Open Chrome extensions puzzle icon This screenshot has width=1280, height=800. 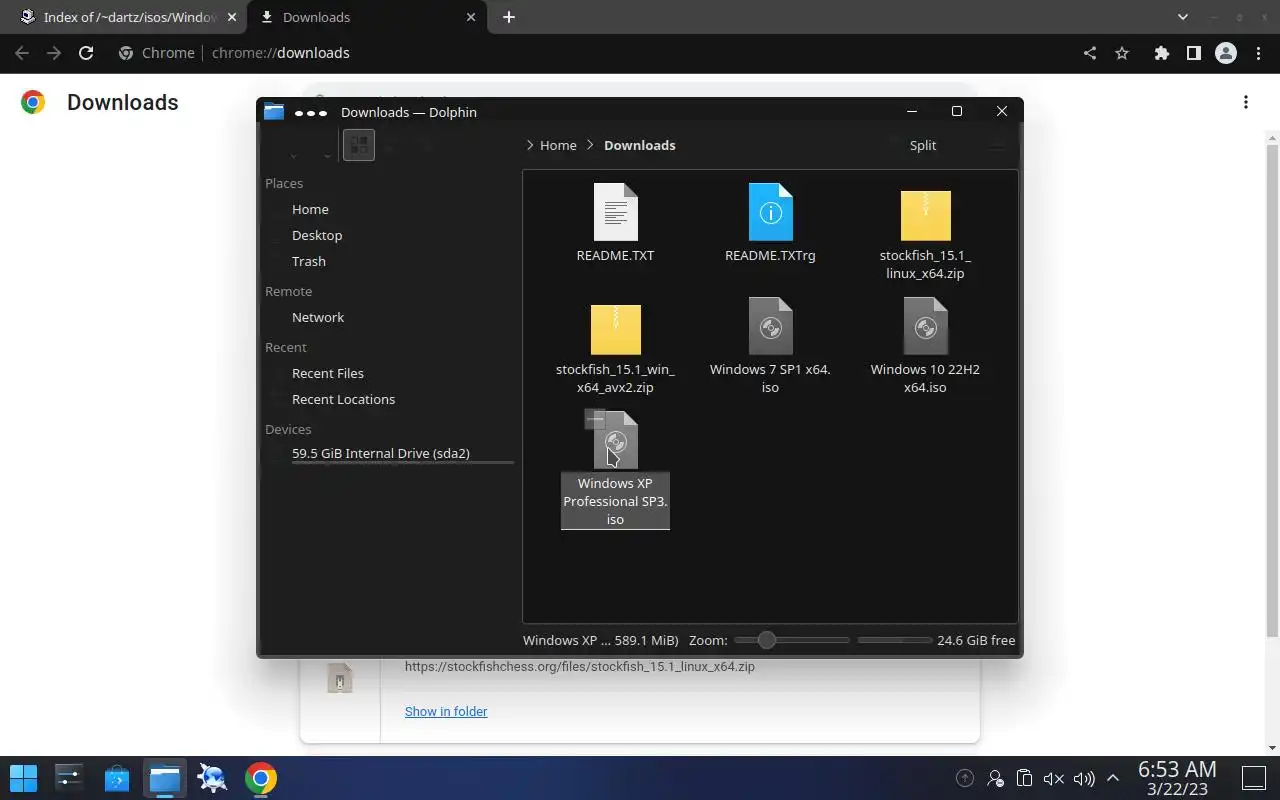[x=1161, y=53]
